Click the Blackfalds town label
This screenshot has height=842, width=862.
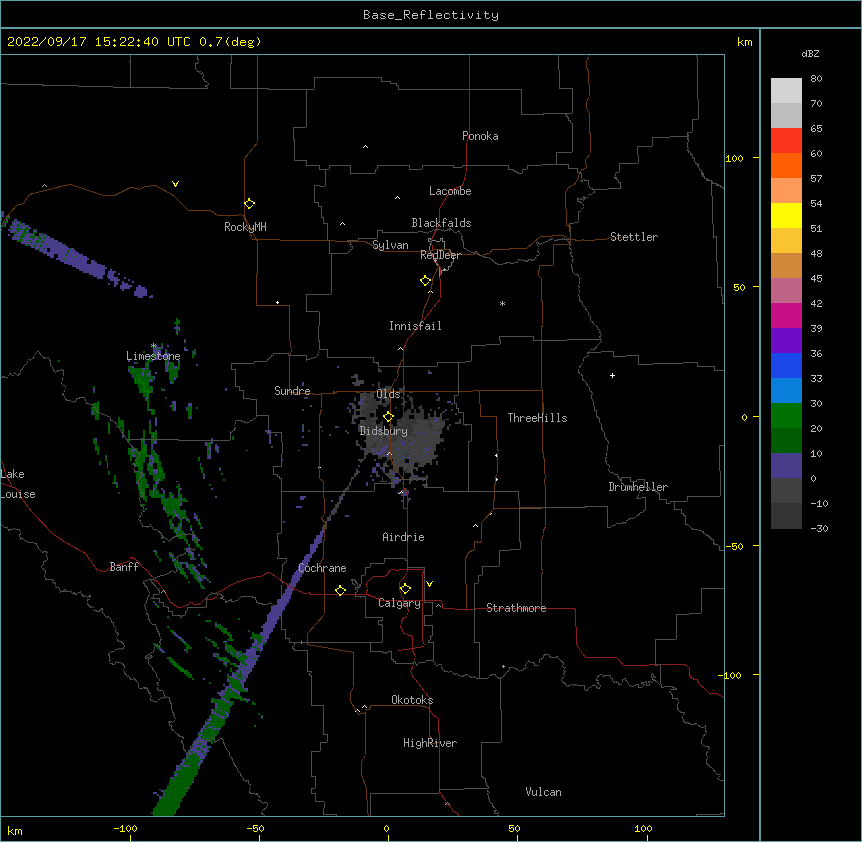point(441,223)
